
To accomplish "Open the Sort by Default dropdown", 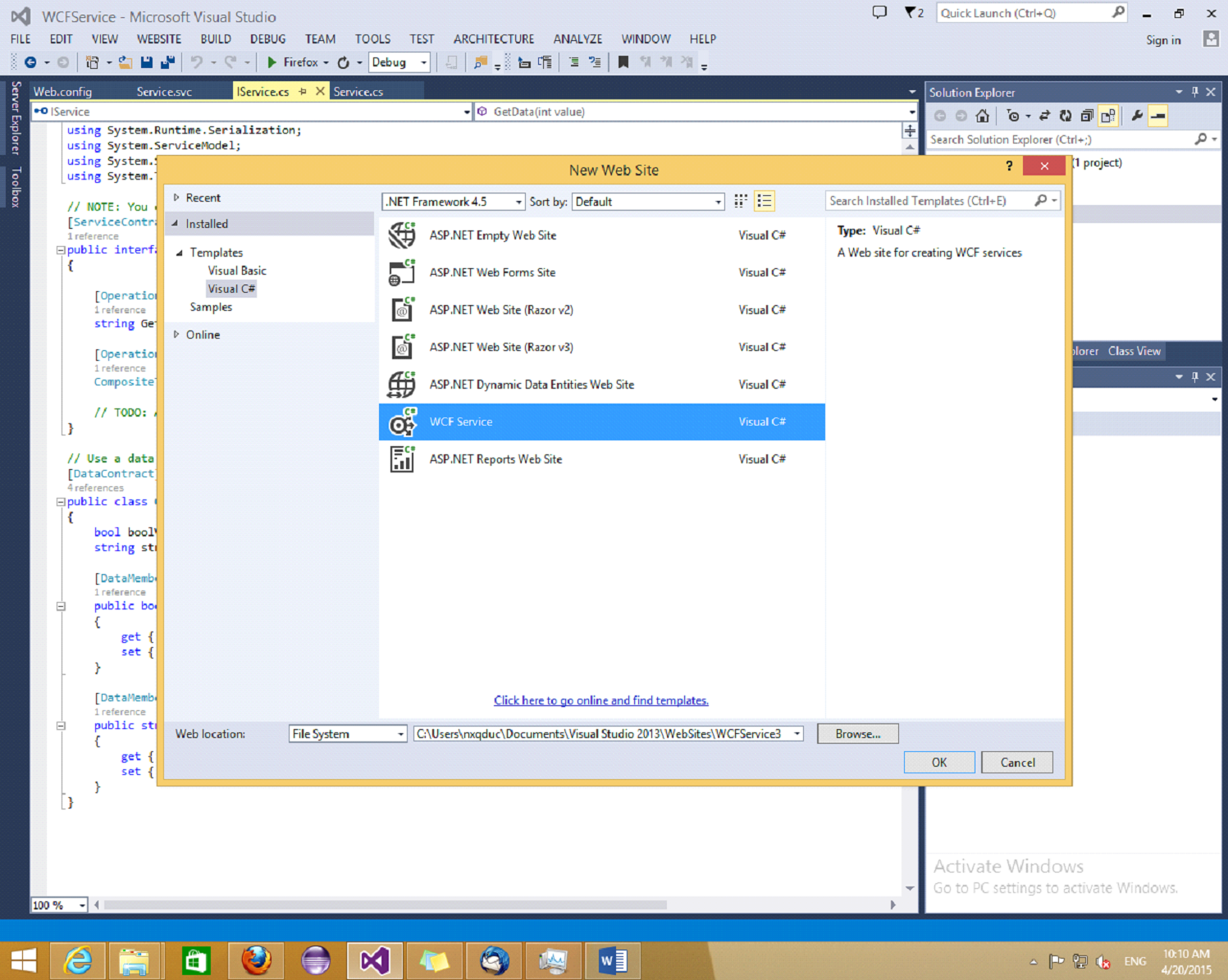I will pyautogui.click(x=719, y=201).
